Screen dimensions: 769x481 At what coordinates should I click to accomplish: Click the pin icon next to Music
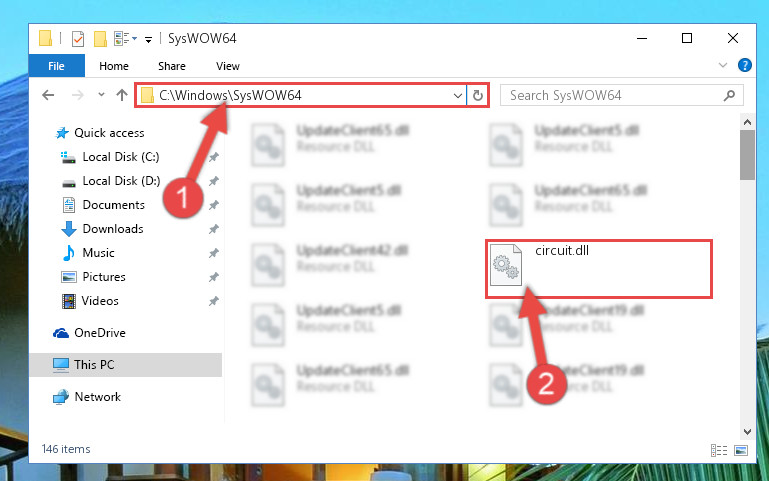point(213,253)
